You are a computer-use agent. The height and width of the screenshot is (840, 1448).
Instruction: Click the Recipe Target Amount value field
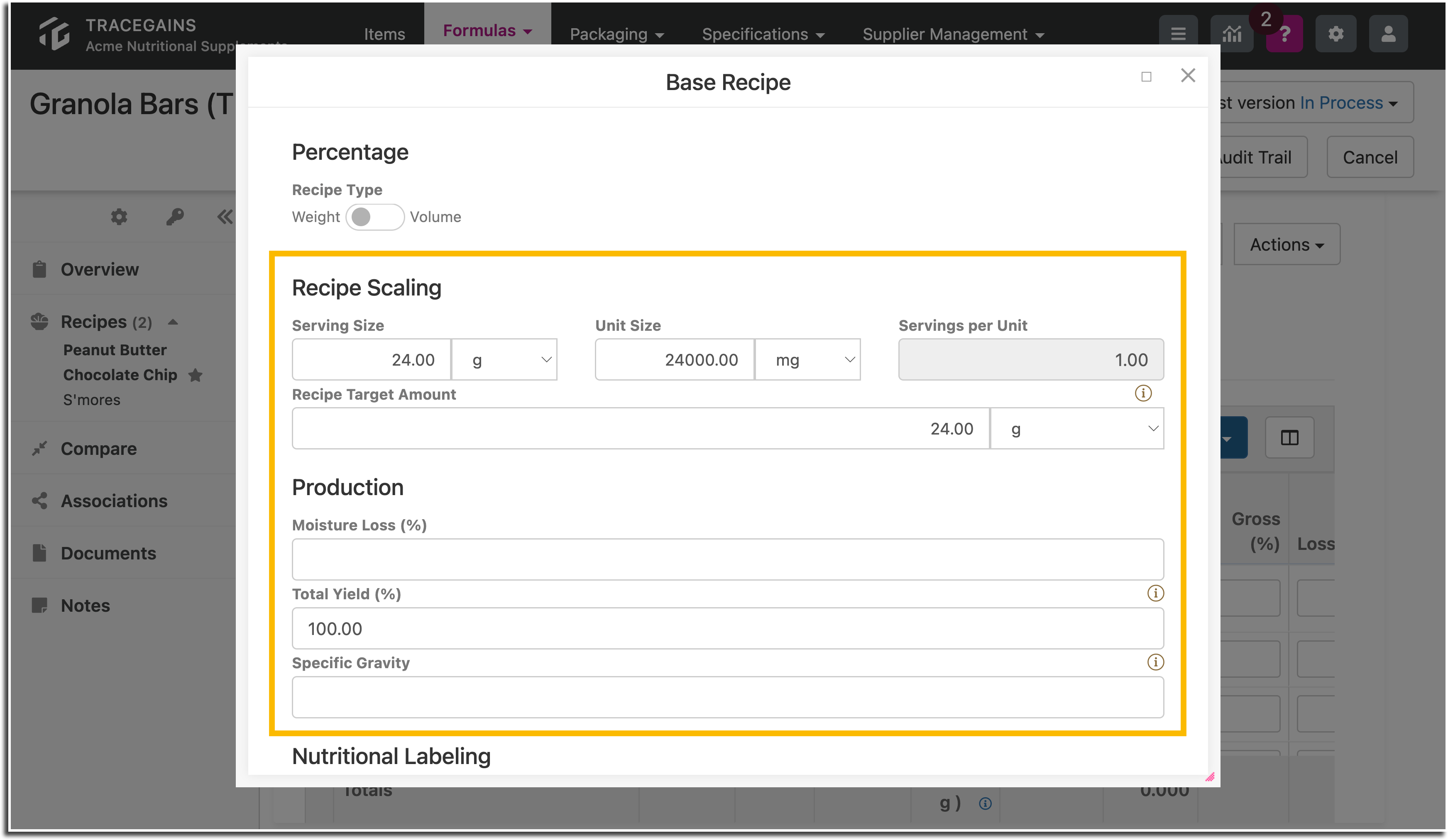(641, 429)
